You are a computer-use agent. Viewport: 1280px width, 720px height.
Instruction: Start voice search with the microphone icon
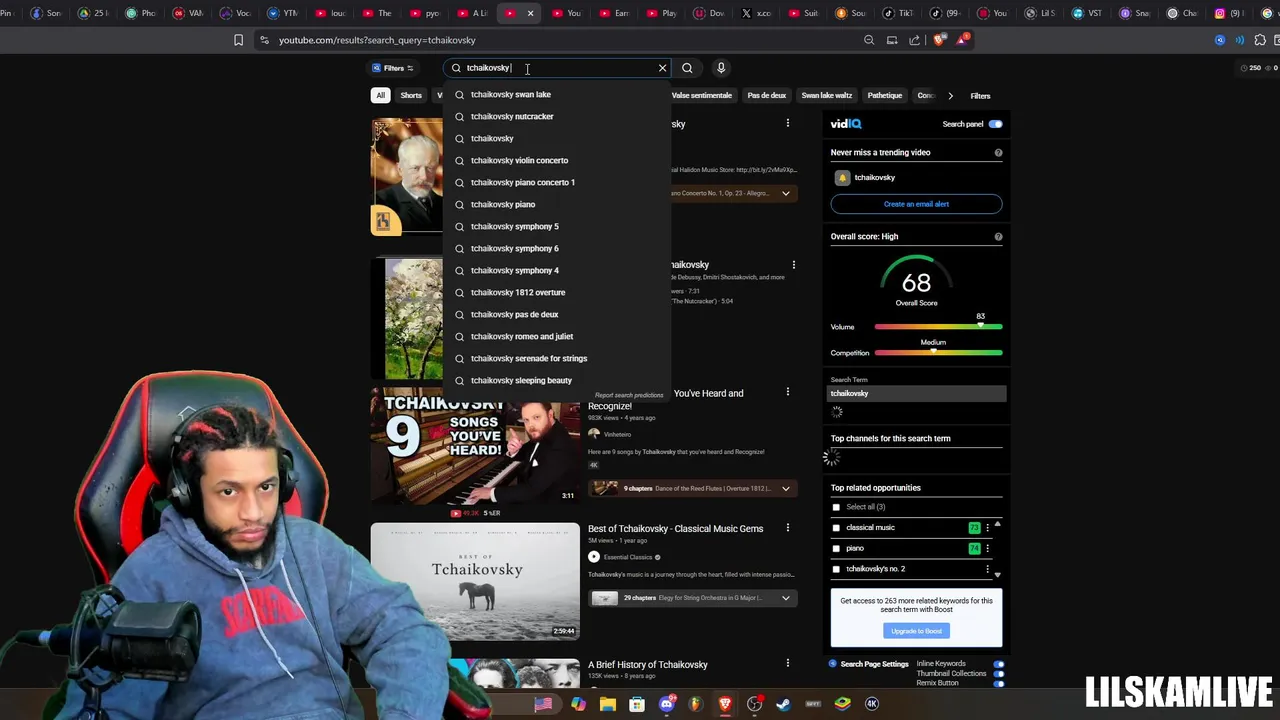pyautogui.click(x=721, y=68)
